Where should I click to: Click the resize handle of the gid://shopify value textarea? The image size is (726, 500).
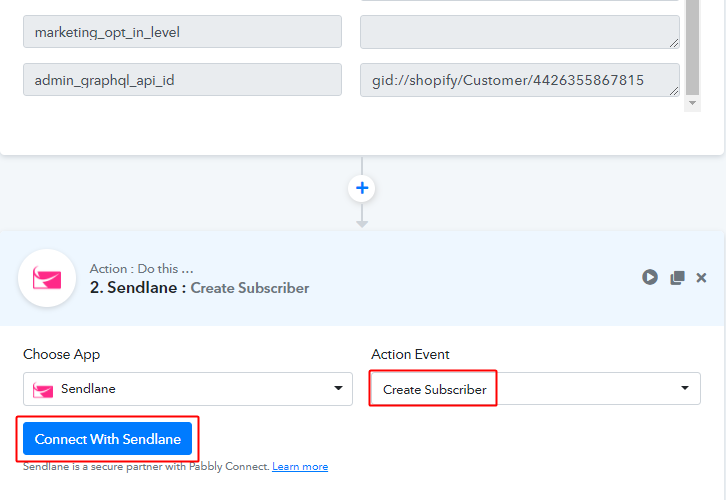pyautogui.click(x=674, y=91)
